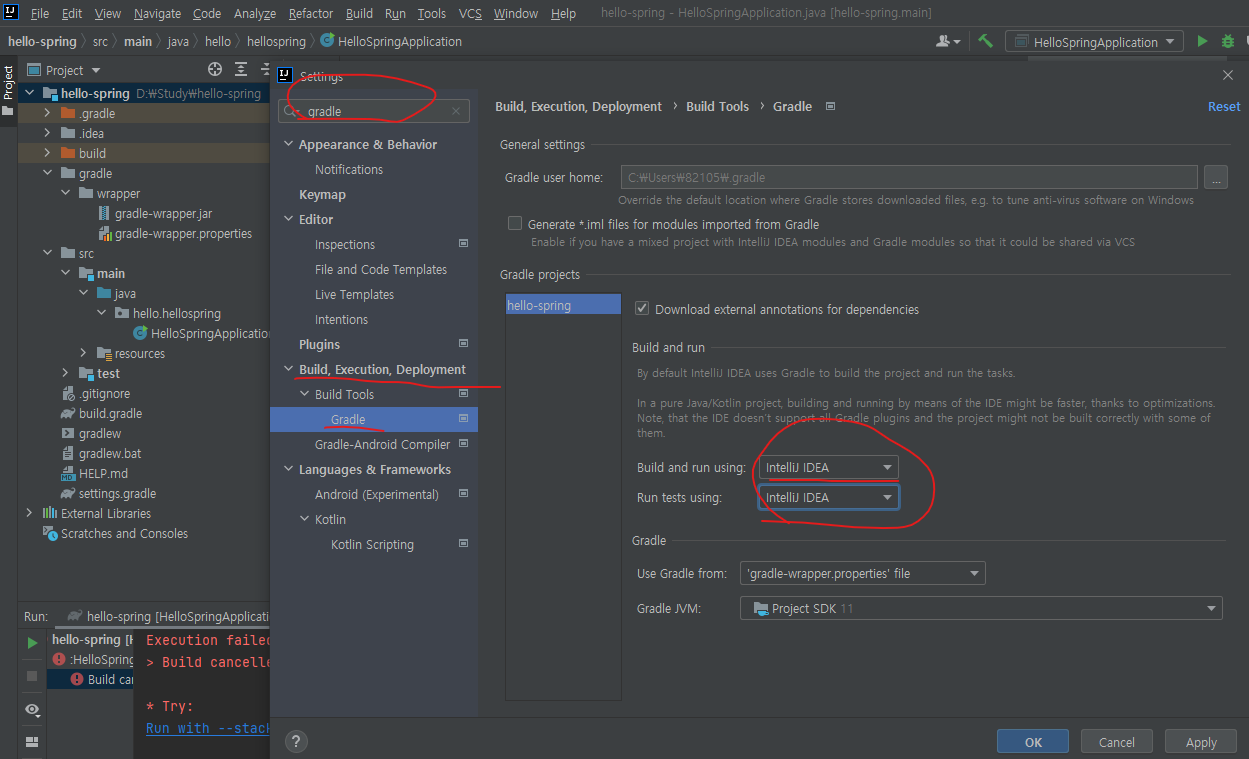Select HelloSpringApplication class in tree

click(202, 333)
